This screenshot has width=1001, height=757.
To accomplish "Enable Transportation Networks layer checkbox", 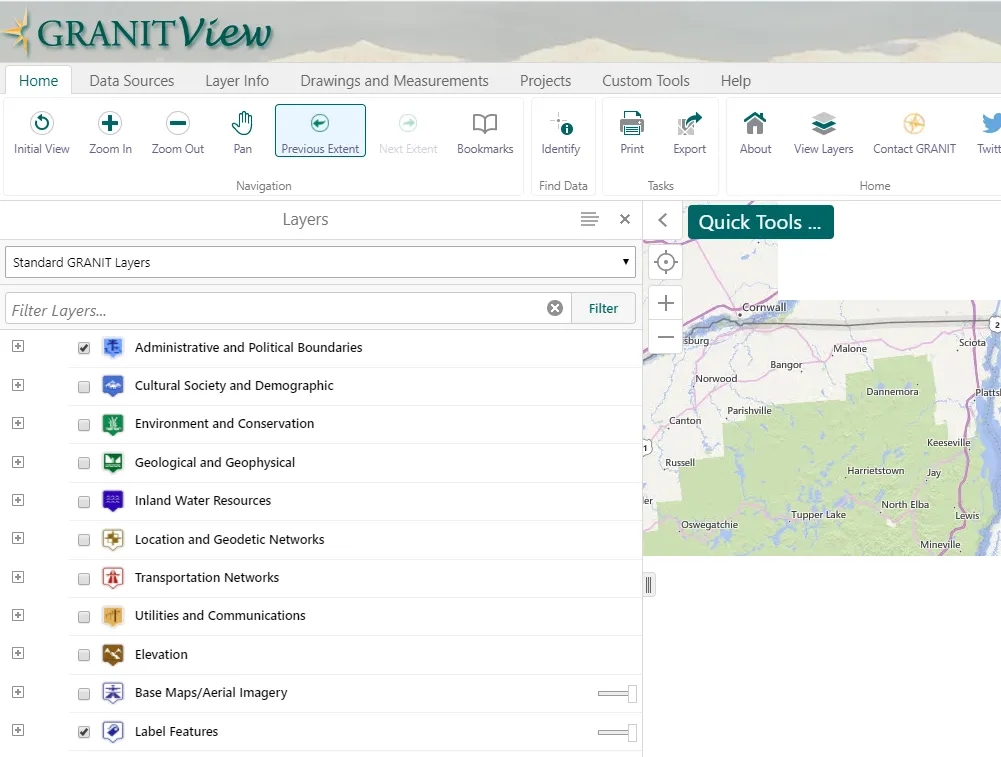I will tap(84, 579).
